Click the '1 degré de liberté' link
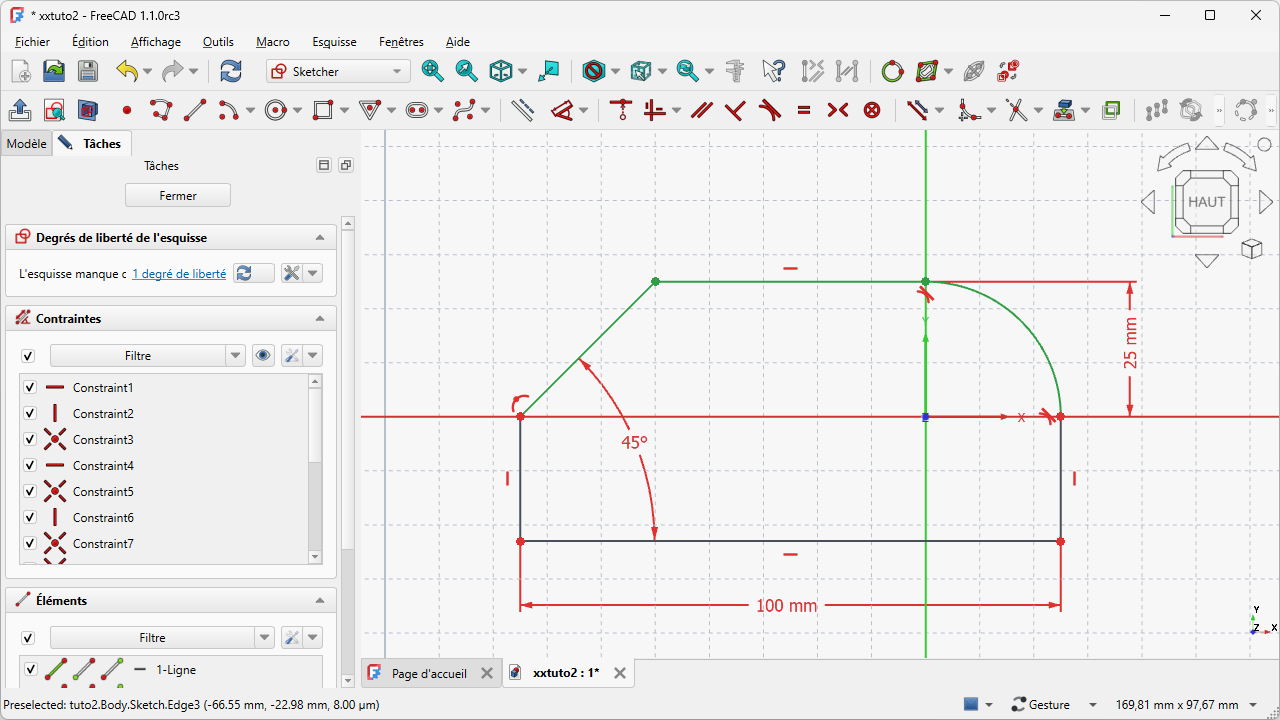Viewport: 1280px width, 720px height. (x=179, y=274)
